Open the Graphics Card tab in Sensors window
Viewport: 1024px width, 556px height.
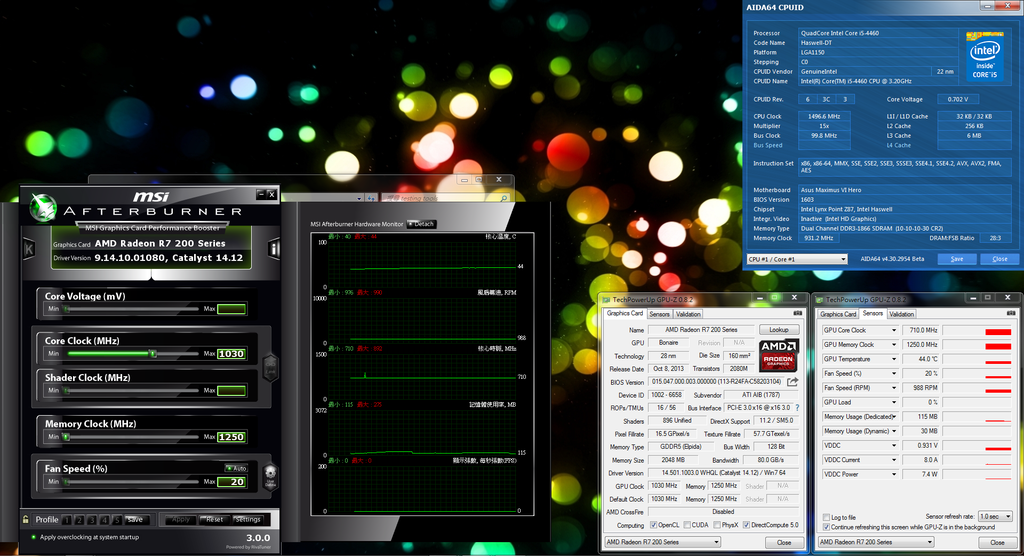[838, 314]
